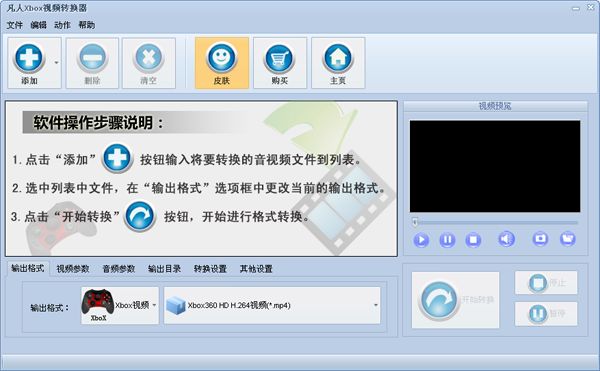Click the 删除 (Delete) minus icon

tap(92, 58)
